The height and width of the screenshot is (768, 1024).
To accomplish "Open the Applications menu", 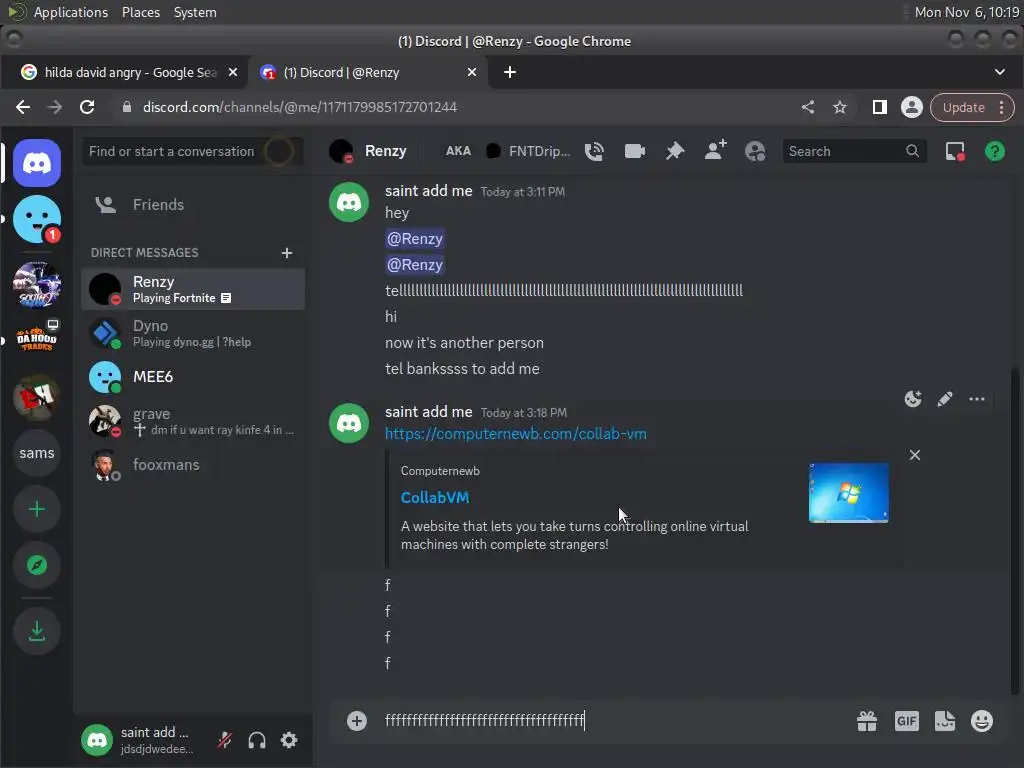I will 71,12.
